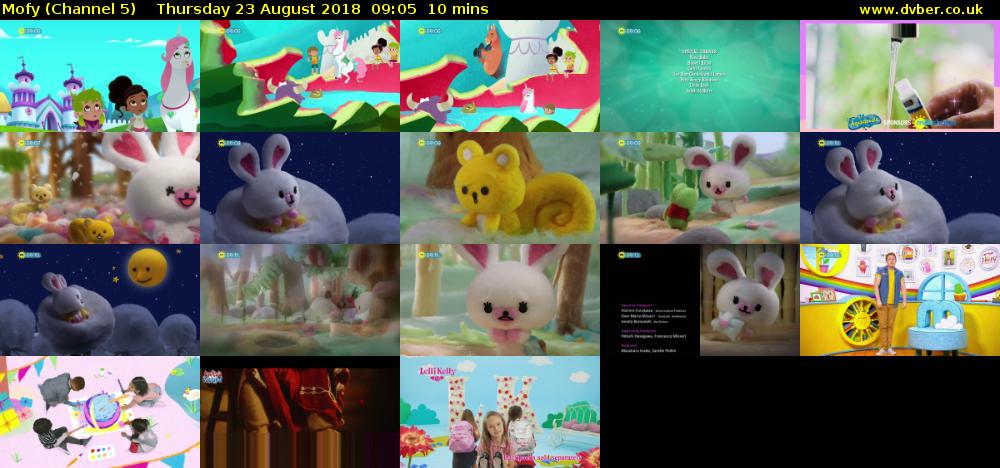Open children painting on floor thumbnail

(99, 412)
